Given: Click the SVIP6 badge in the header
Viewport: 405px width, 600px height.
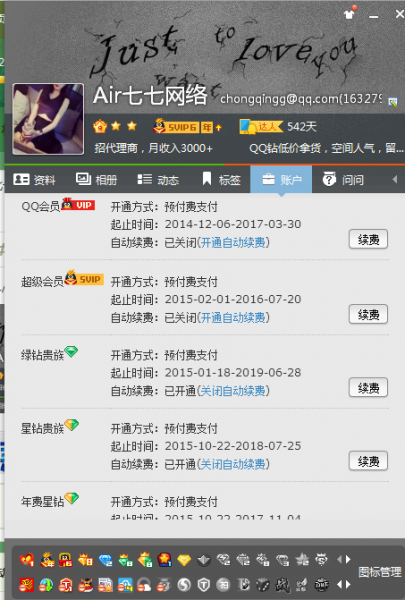Looking at the screenshot, I should tap(176, 126).
